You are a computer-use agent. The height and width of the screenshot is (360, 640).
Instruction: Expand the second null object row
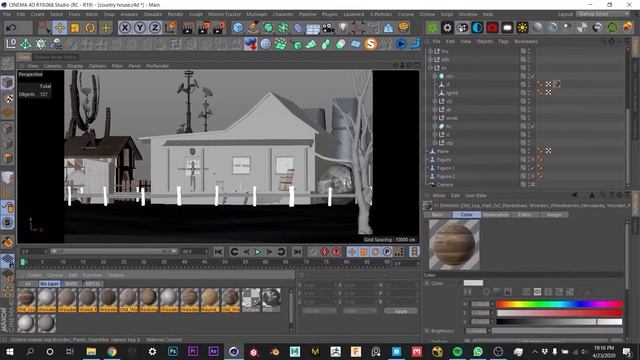pyautogui.click(x=430, y=59)
